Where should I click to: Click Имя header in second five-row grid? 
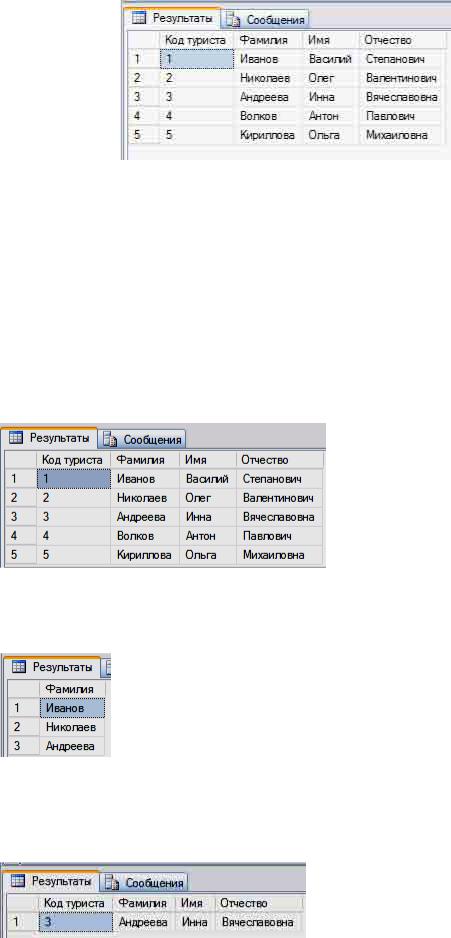point(208,460)
